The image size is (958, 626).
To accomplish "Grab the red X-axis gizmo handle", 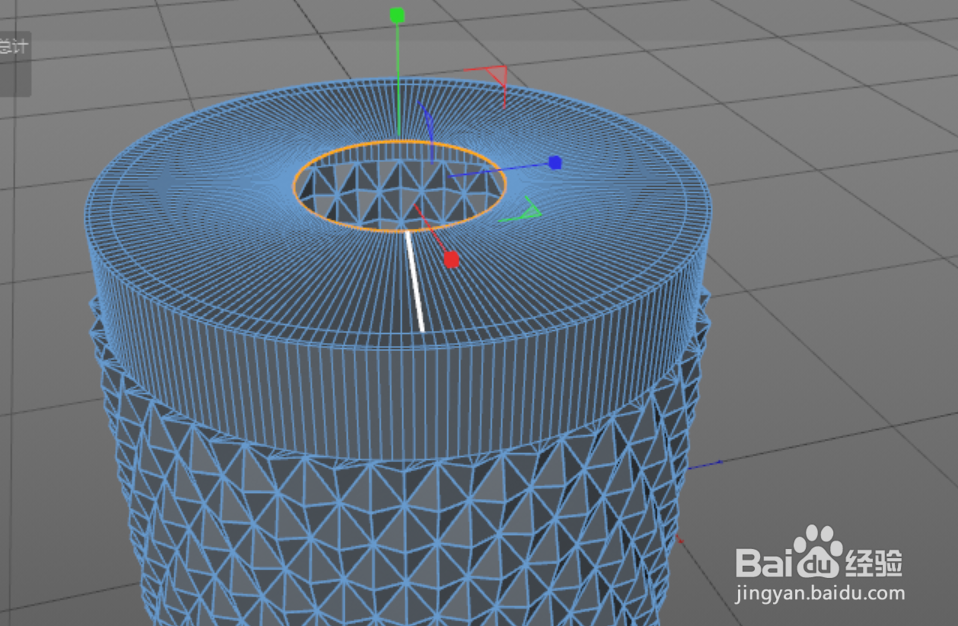I will [x=452, y=260].
